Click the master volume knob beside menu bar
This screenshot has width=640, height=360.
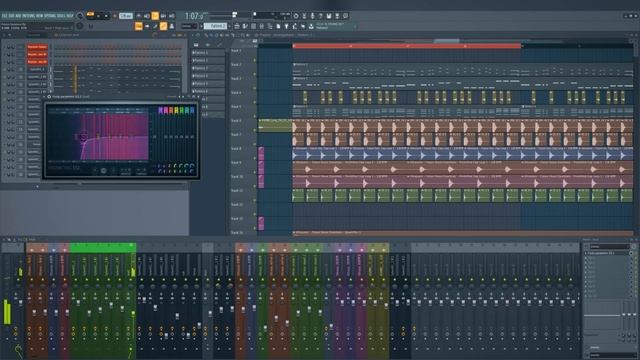(x=80, y=16)
